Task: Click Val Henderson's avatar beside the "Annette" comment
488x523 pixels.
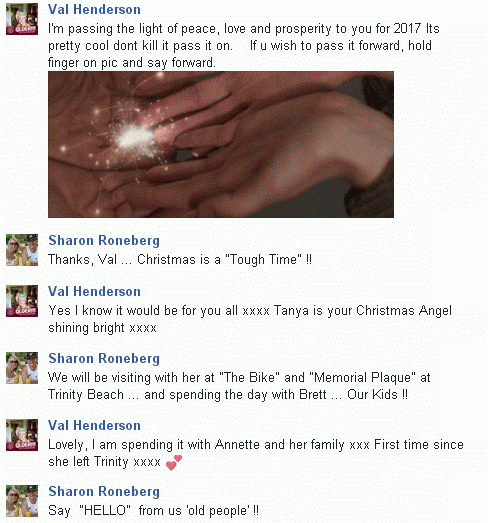Action: pos(22,435)
